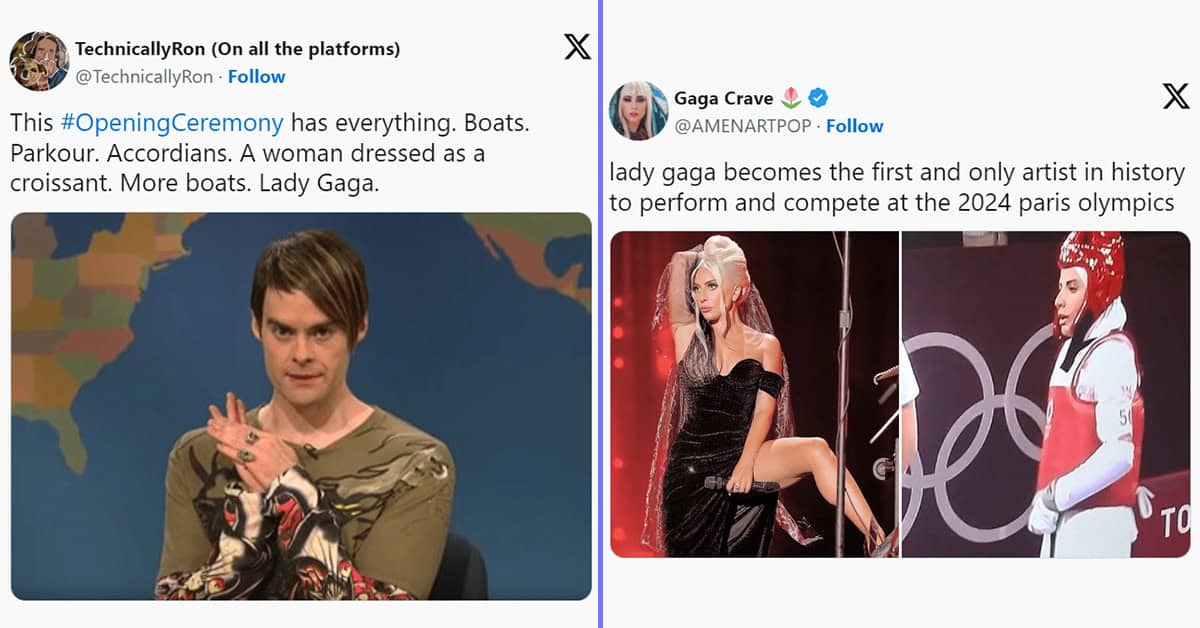Image resolution: width=1200 pixels, height=628 pixels.
Task: Open the #OpeningCeremony hashtag link
Action: pyautogui.click(x=172, y=123)
